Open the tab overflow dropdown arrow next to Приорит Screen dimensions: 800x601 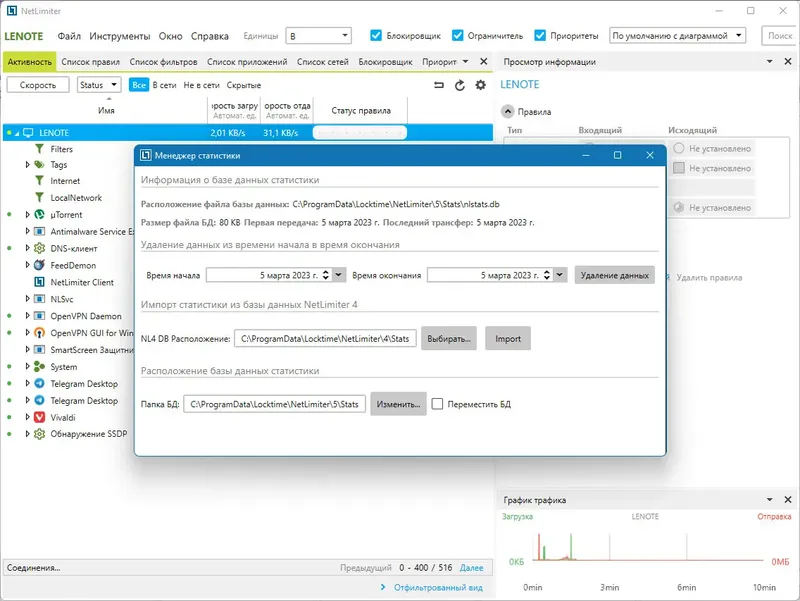[x=465, y=62]
